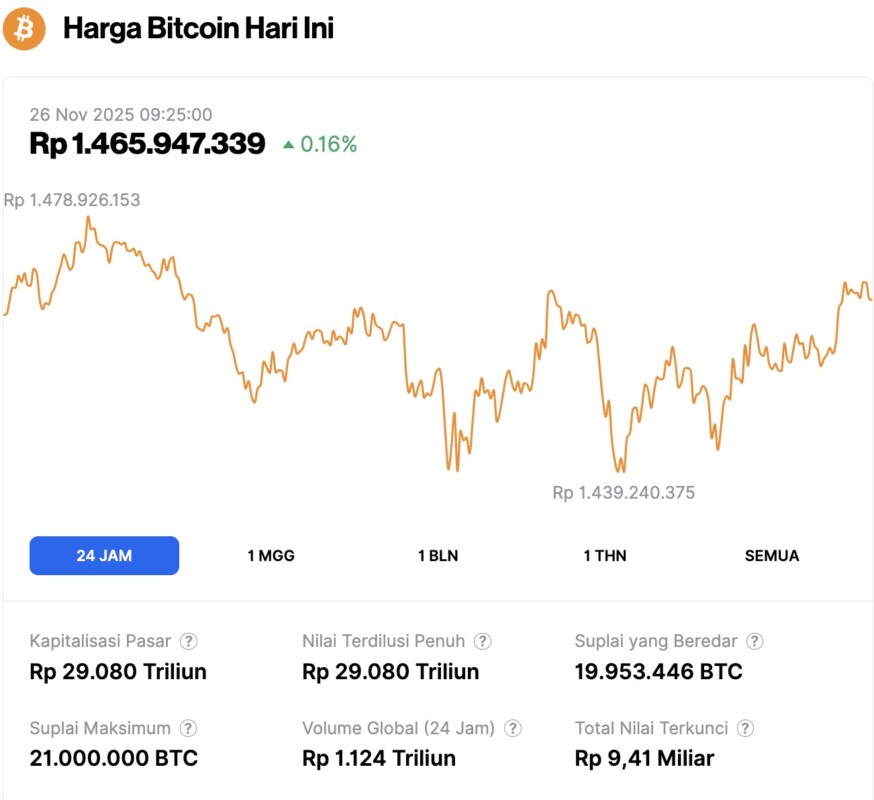The height and width of the screenshot is (800, 874).
Task: Click the Nilai Terdilusi Penuh help icon
Action: (x=482, y=641)
